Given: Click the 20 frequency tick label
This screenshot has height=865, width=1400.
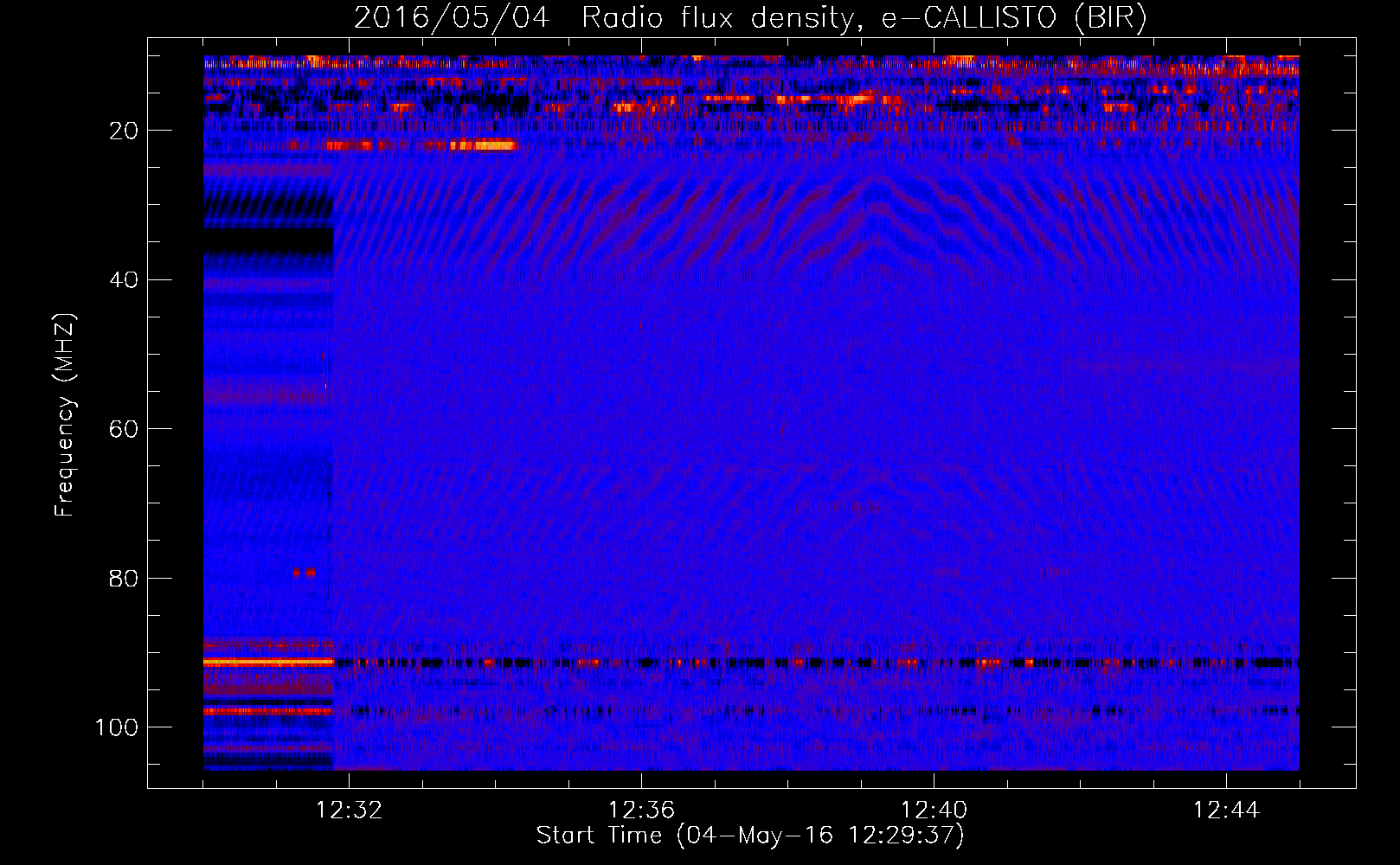Looking at the screenshot, I should coord(124,131).
